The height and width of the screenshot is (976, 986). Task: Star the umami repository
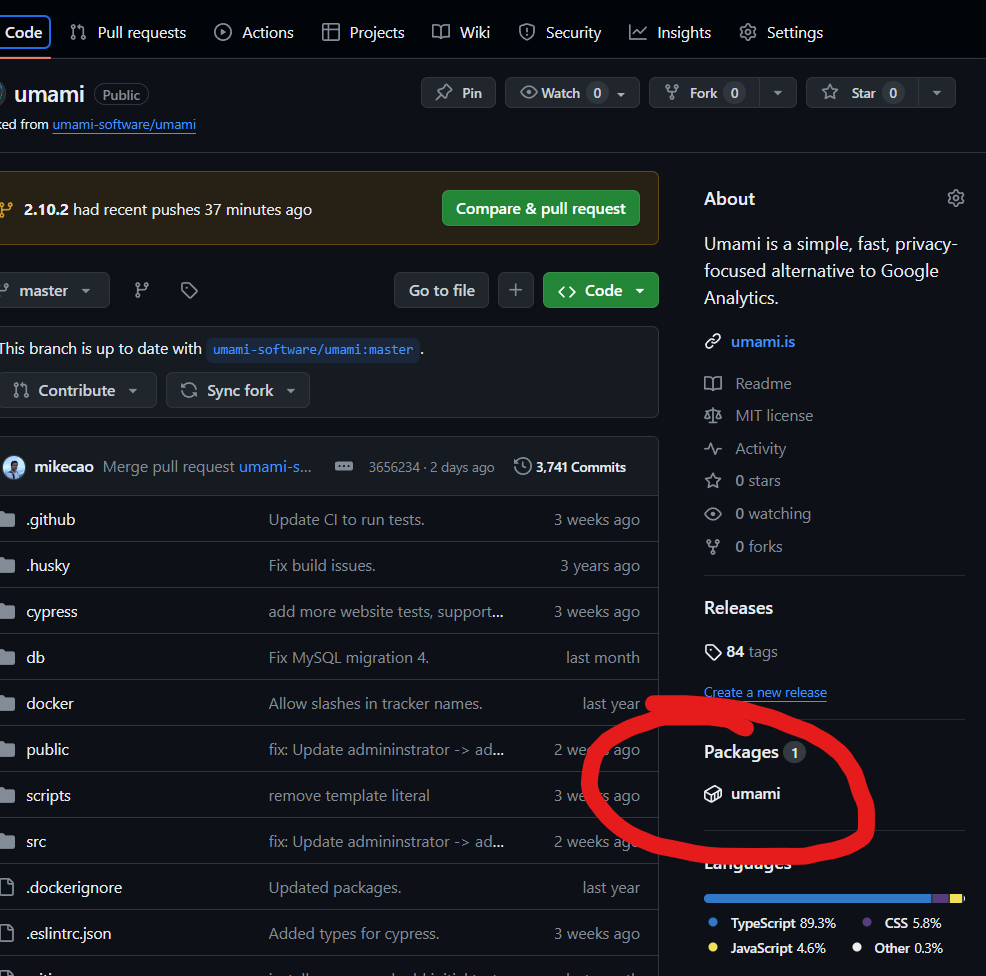(862, 93)
